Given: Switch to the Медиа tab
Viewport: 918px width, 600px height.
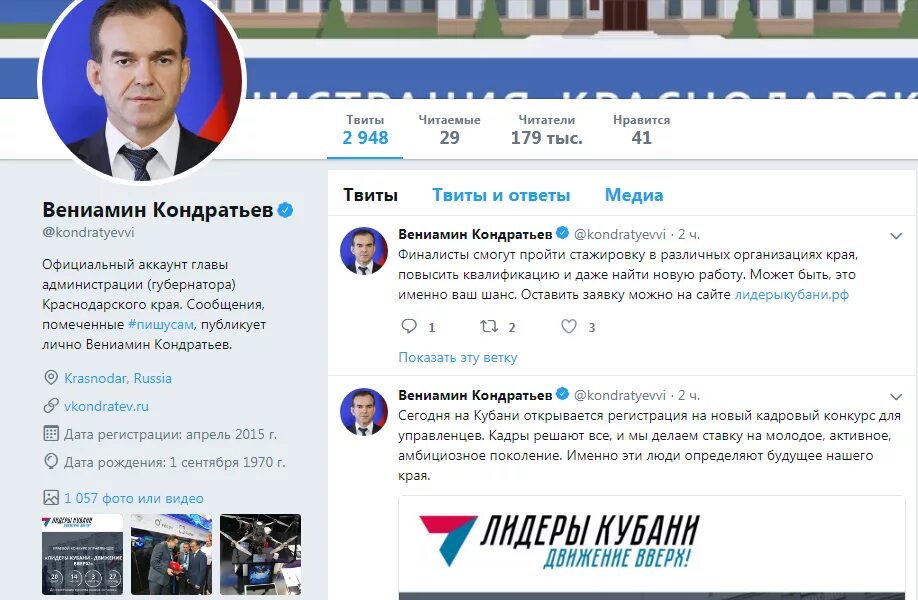Looking at the screenshot, I should point(634,195).
